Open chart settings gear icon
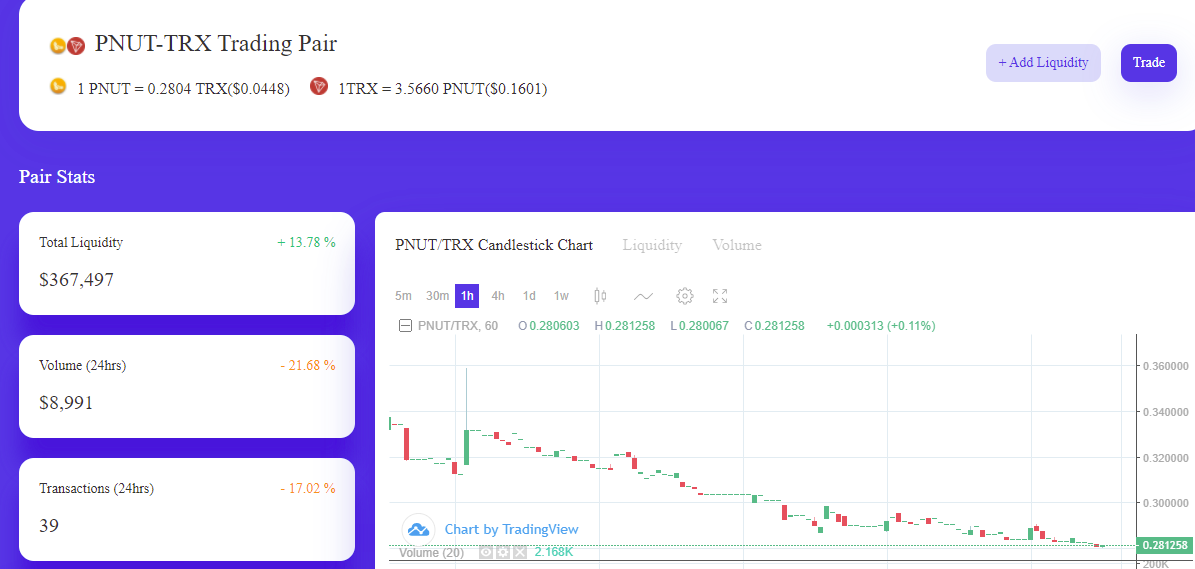 click(684, 296)
